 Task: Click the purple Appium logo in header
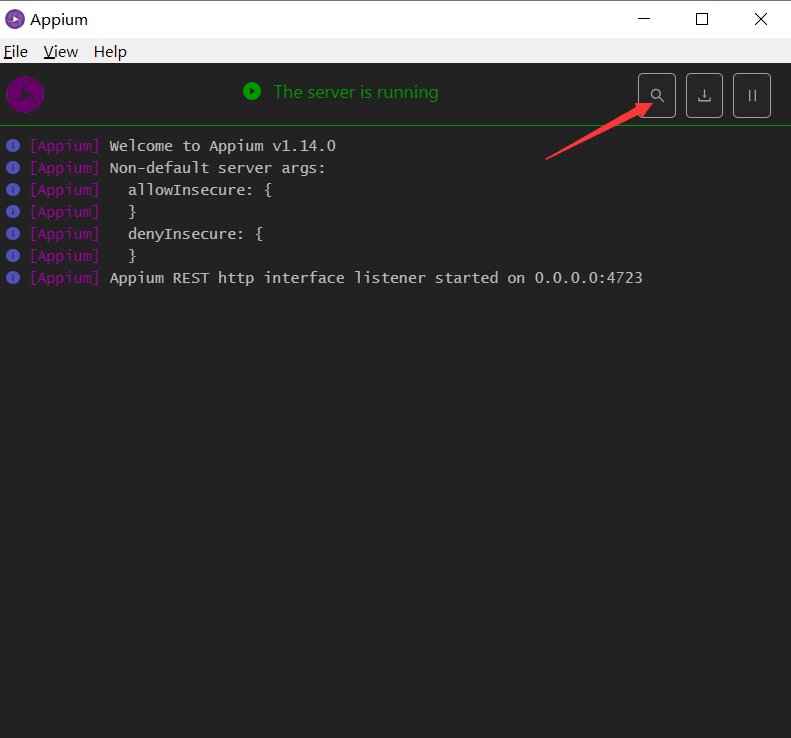[x=25, y=94]
